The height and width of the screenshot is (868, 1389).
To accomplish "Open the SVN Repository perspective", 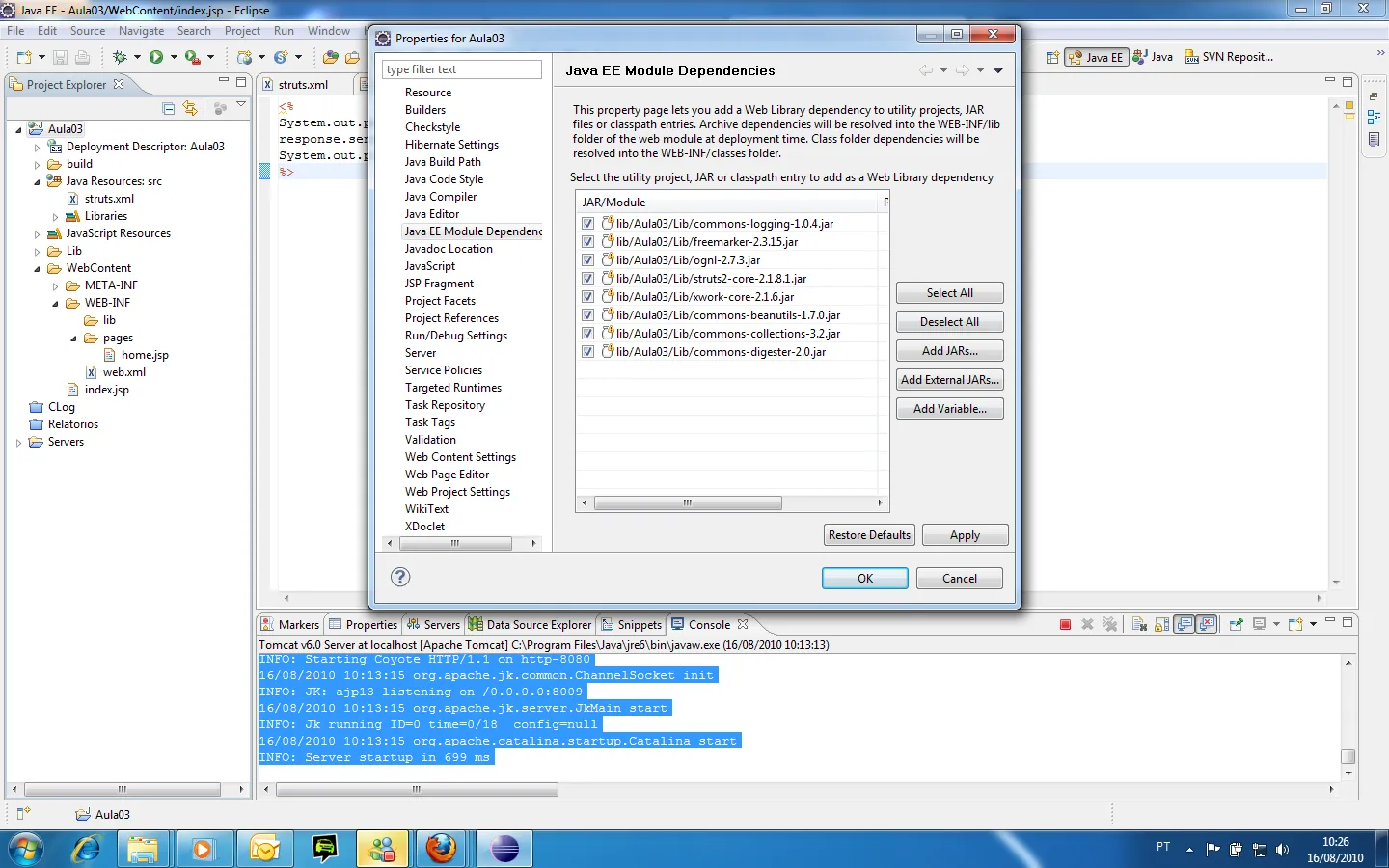I will [x=1229, y=57].
